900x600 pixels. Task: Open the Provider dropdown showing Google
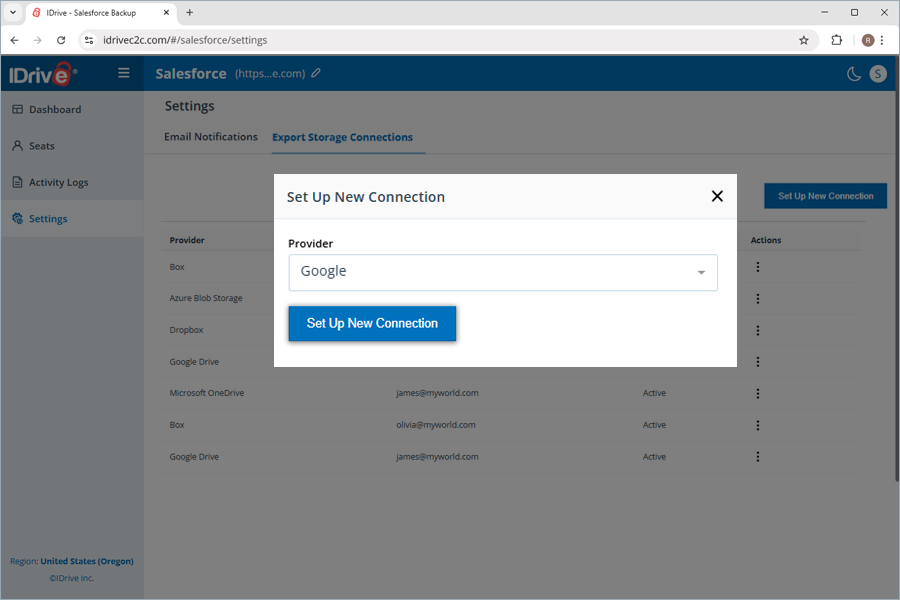[x=503, y=272]
